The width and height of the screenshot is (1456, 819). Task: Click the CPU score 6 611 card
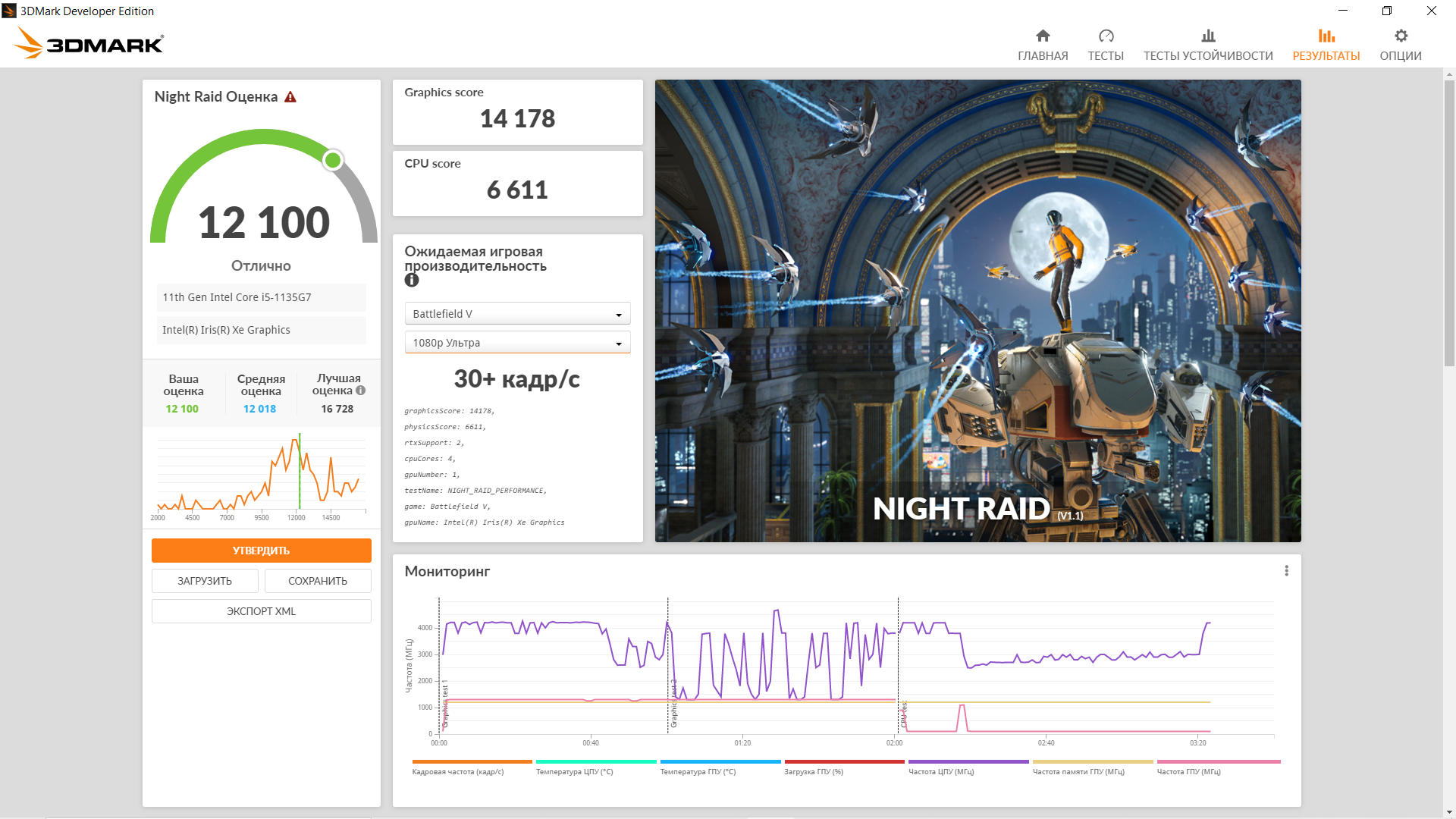[518, 184]
